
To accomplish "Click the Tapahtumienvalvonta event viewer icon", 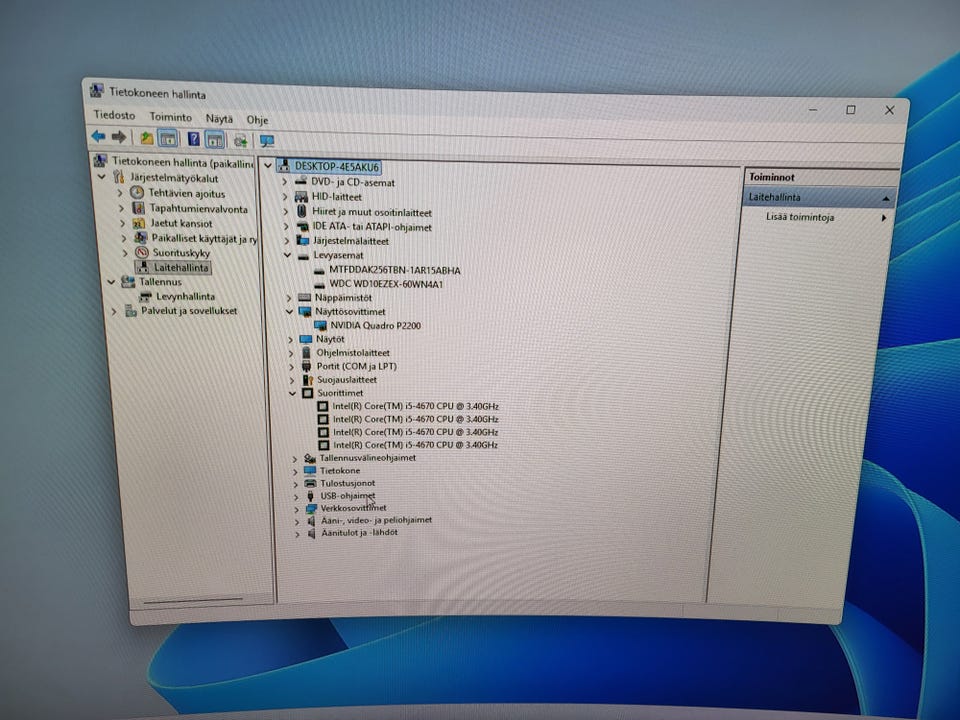I will point(138,208).
